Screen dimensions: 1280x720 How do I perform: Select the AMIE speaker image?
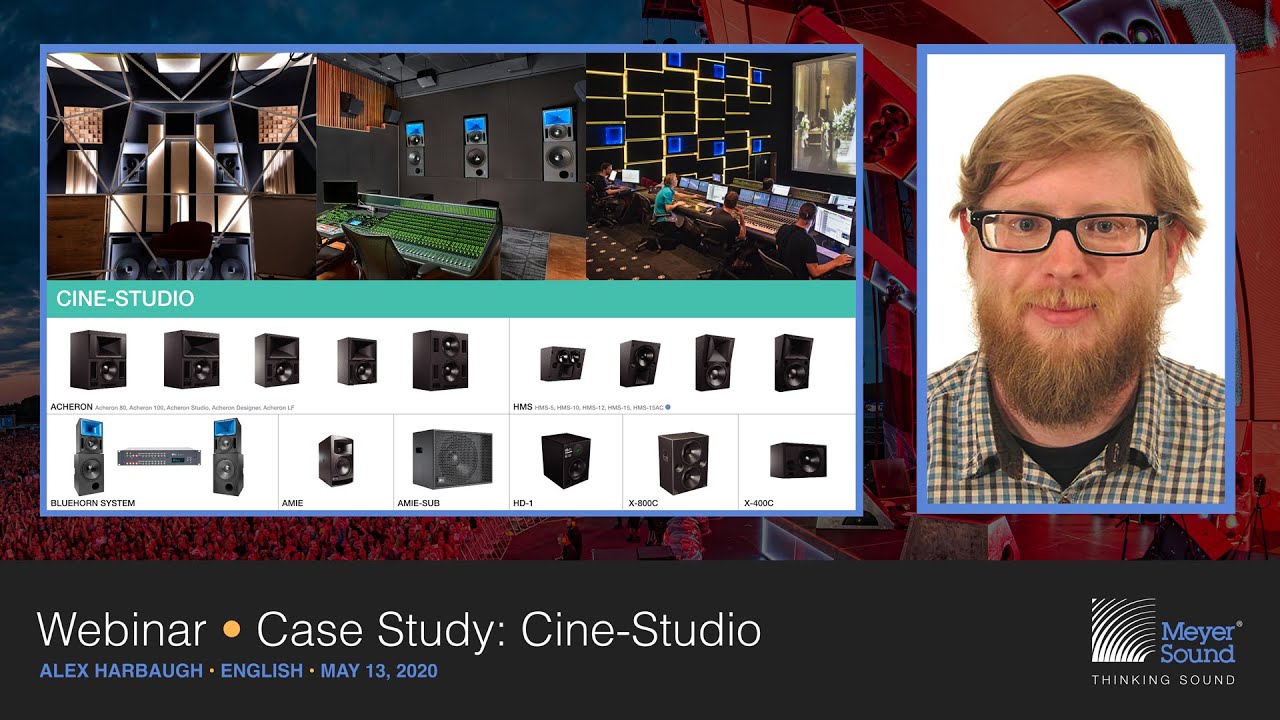[336, 461]
